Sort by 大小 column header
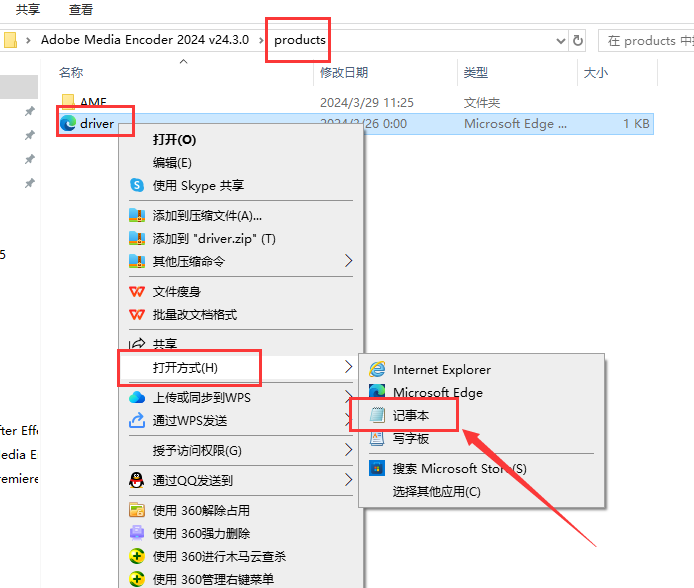The image size is (694, 588). [596, 72]
